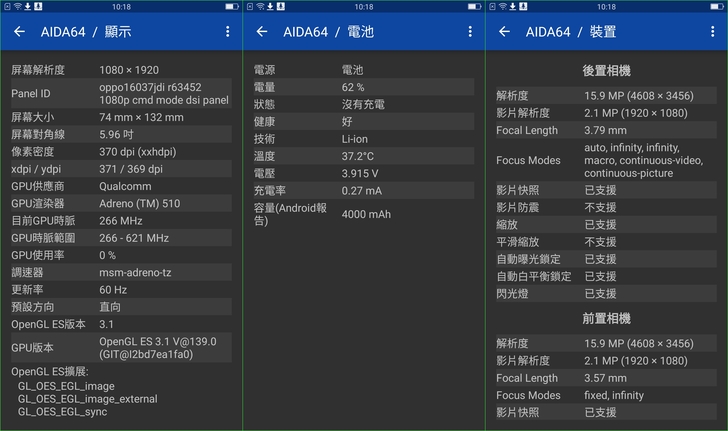Open overflow menu on the 電池 screen

click(470, 32)
